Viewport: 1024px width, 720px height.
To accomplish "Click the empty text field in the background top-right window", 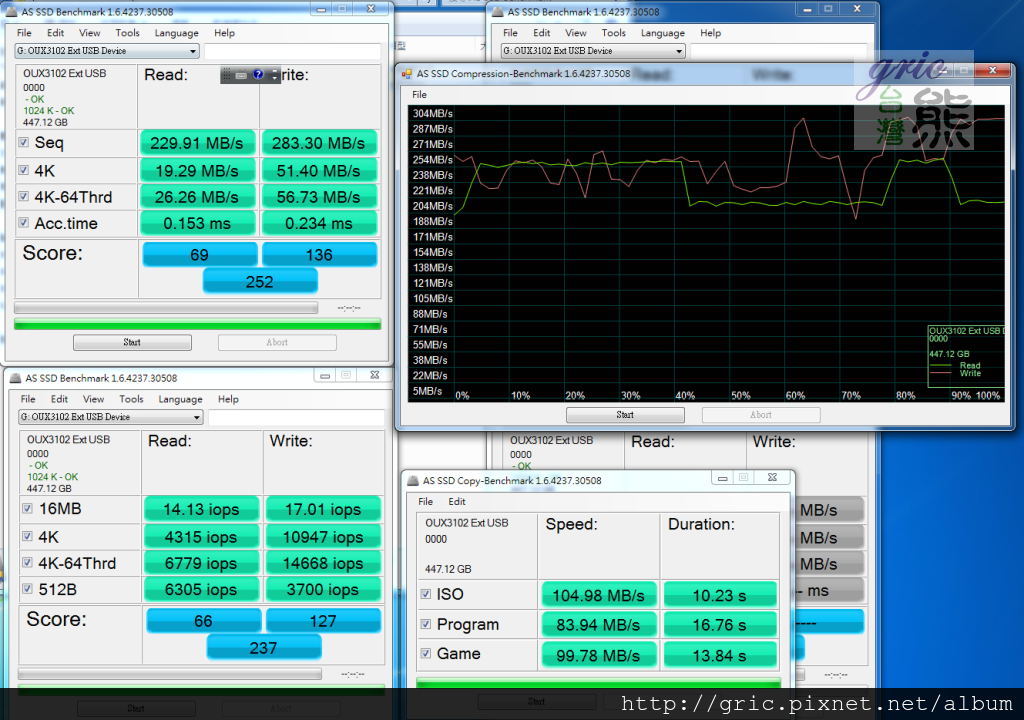I will [x=779, y=51].
